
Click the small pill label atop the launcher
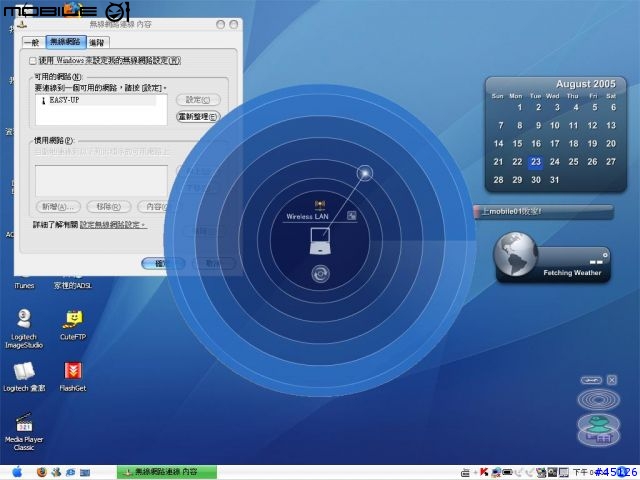coord(591,380)
